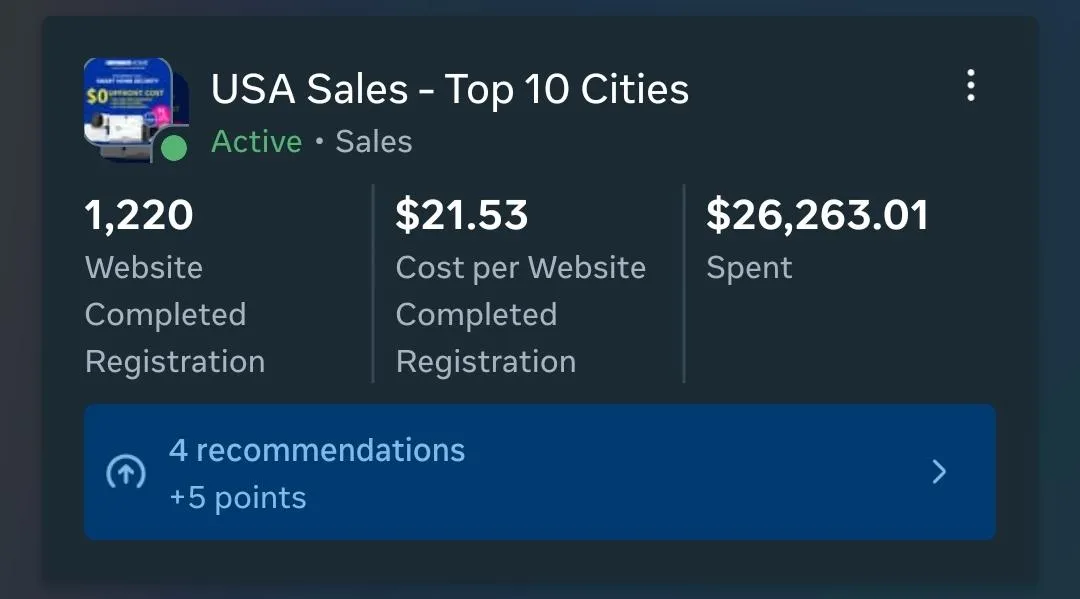Click the divider before the Spent column

(x=684, y=283)
